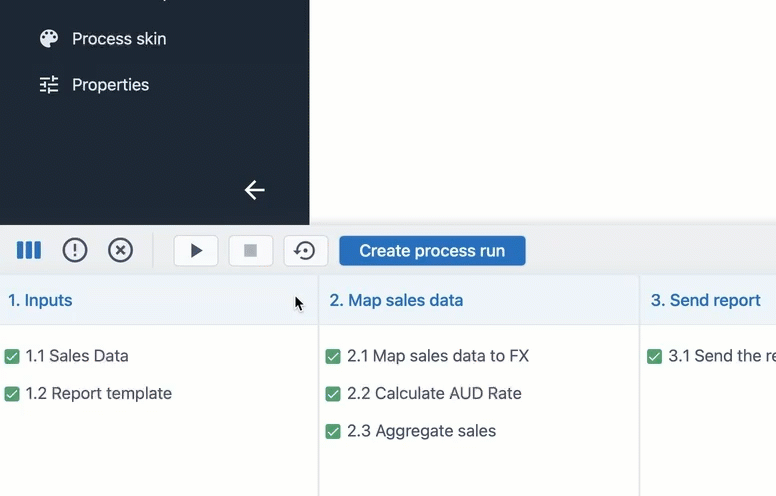Toggle the 3.1 Send the report checkbox

(654, 356)
